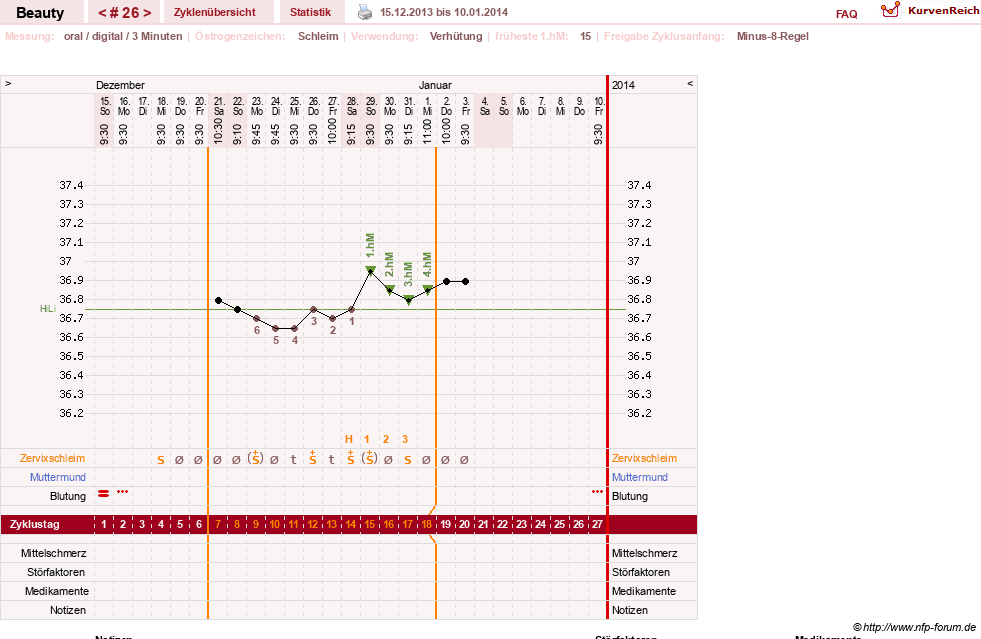Click the HiLi baseline label
981x639 pixels.
tap(48, 309)
